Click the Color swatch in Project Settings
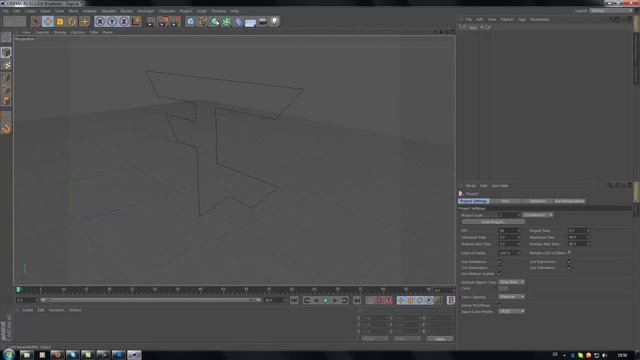640x360 pixels. [x=503, y=289]
